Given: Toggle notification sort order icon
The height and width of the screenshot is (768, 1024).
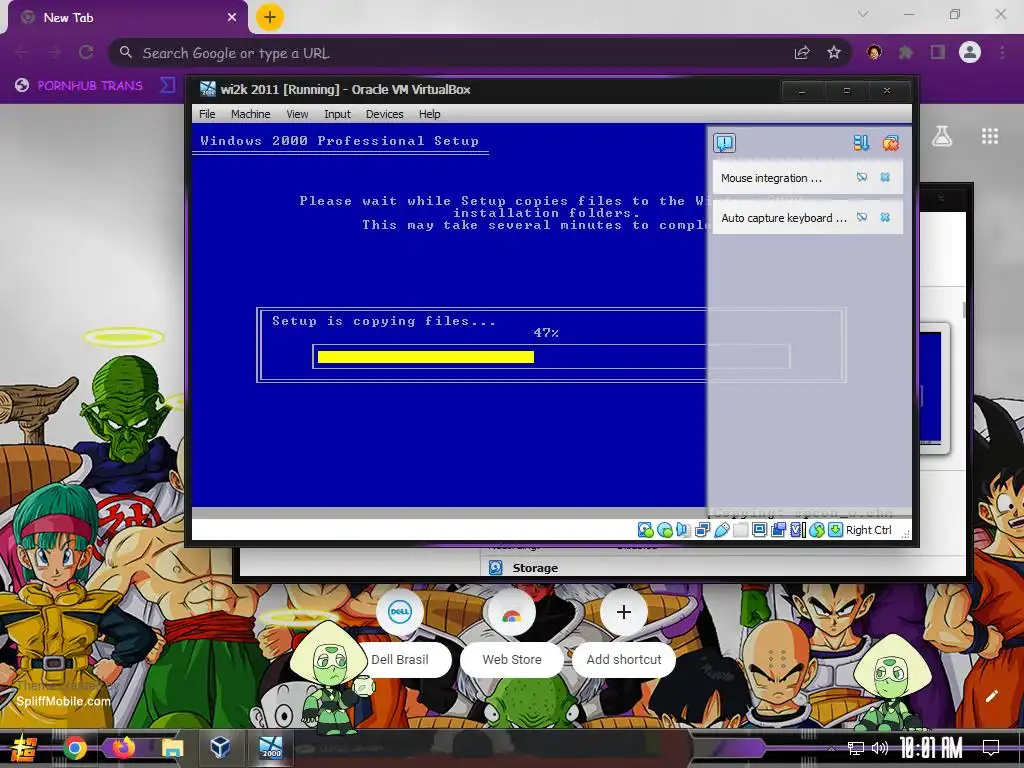Looking at the screenshot, I should pos(861,142).
